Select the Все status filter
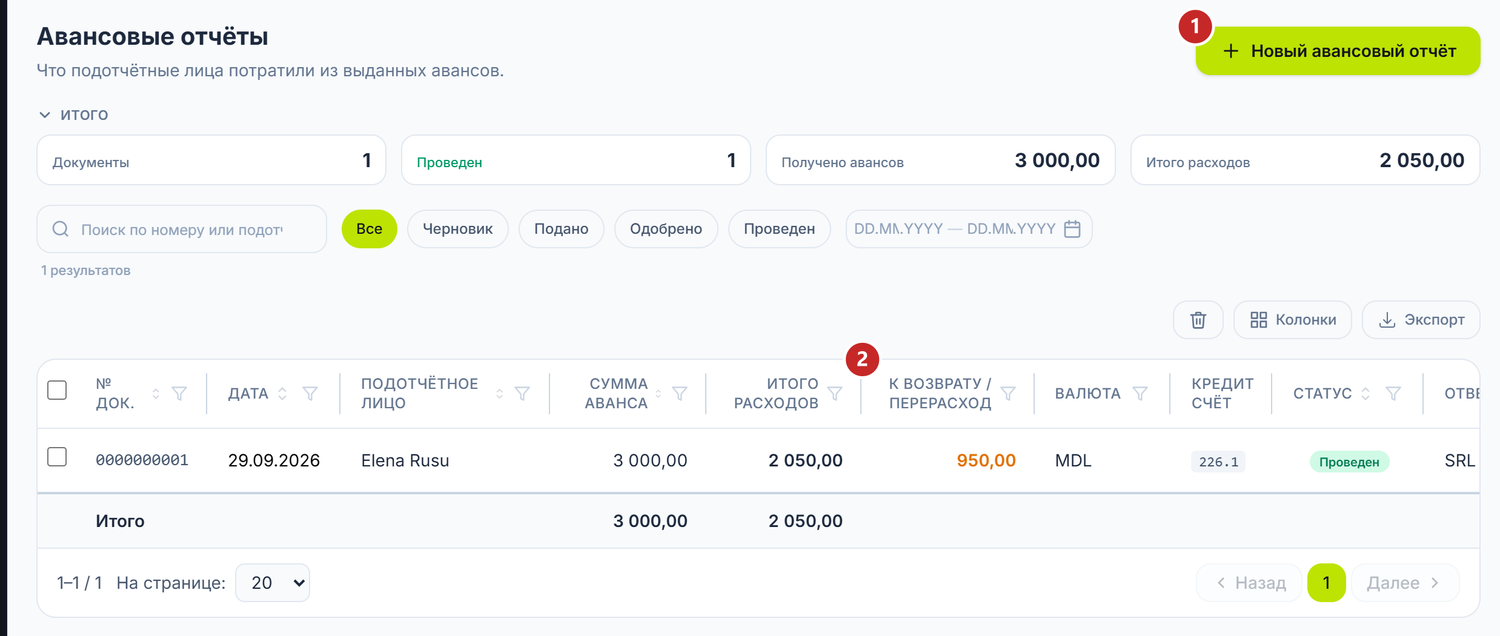The image size is (1500, 636). coord(369,229)
